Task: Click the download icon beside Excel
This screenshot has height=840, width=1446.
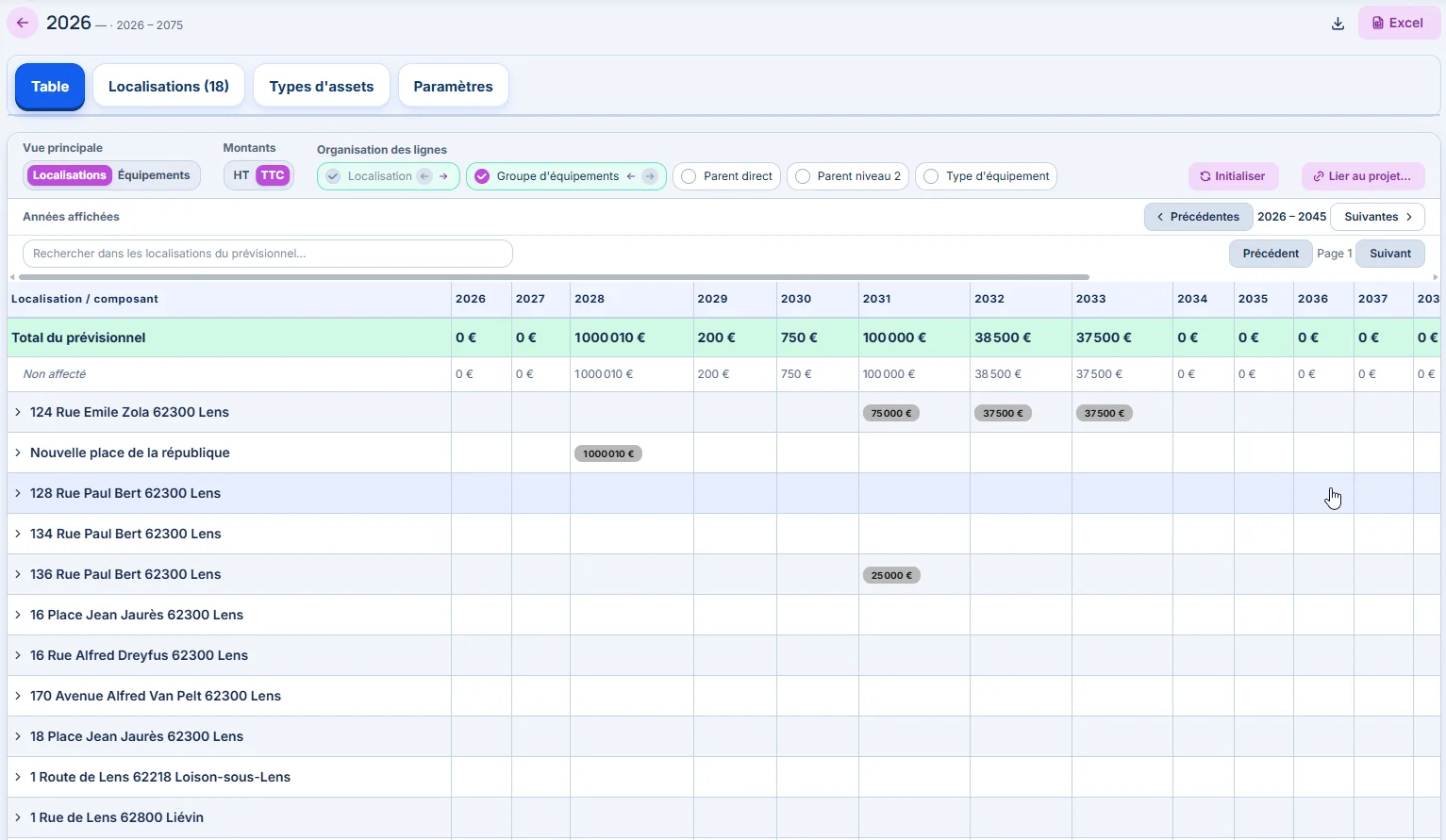Action: 1338,24
